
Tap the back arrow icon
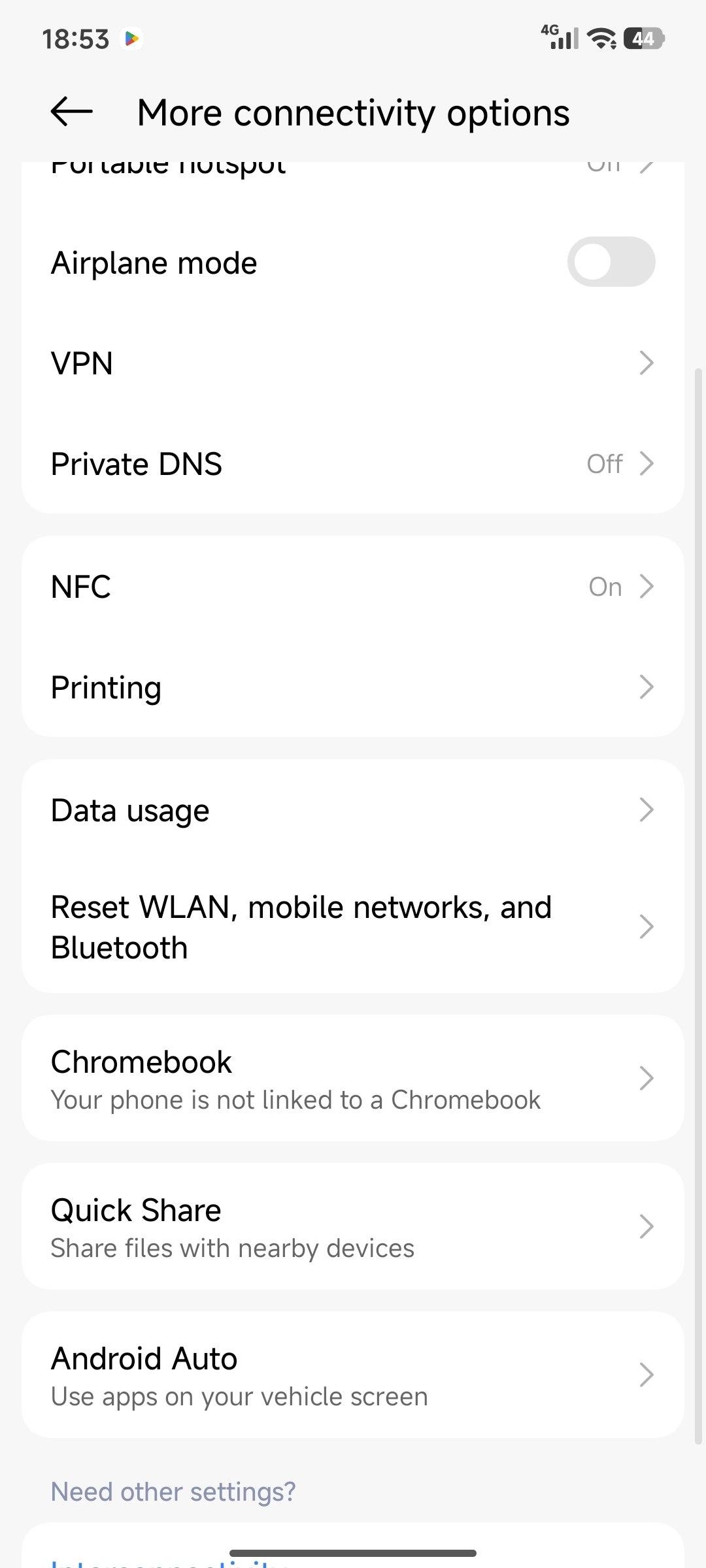72,112
